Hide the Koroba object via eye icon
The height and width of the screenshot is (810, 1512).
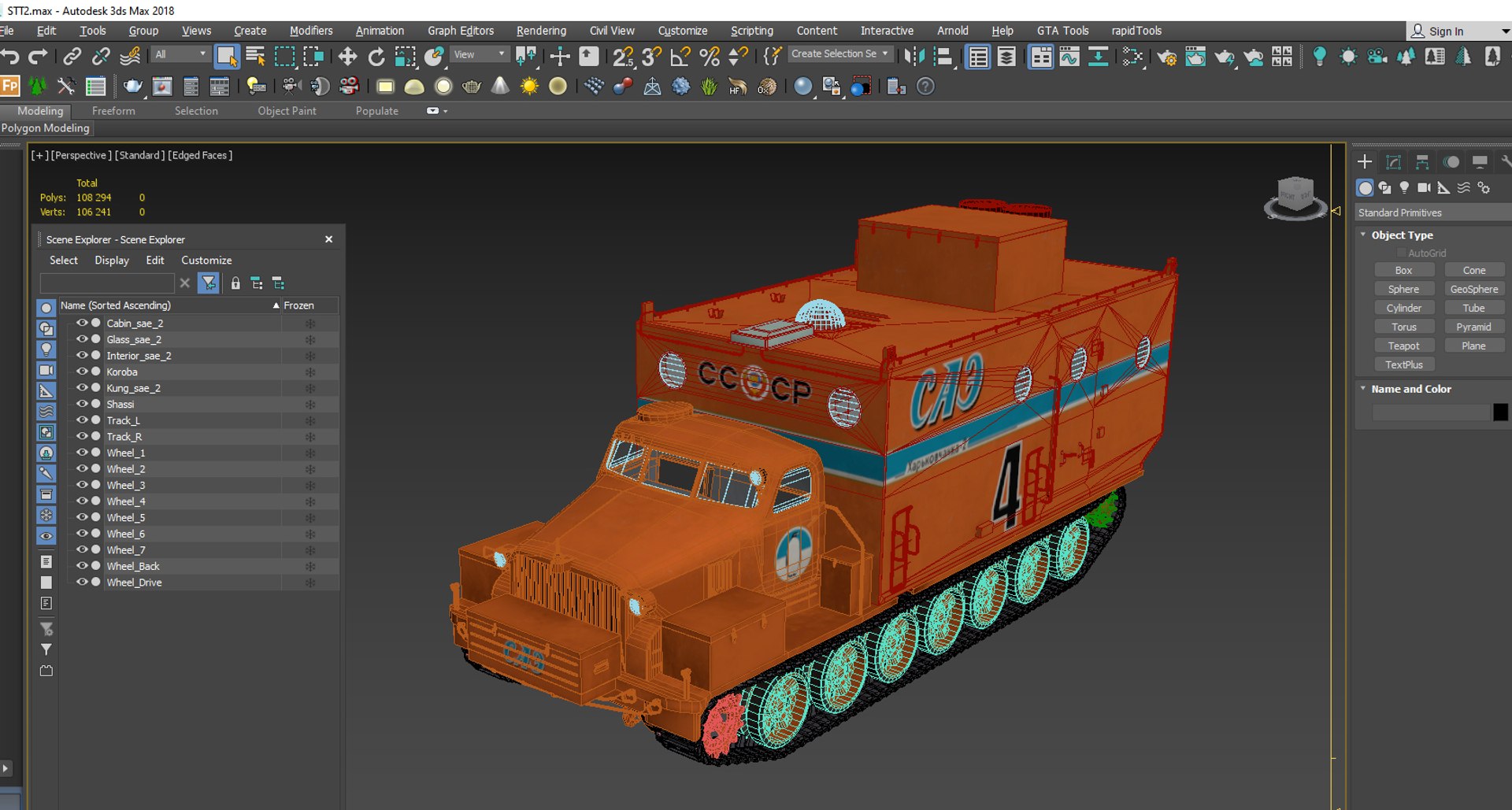tap(81, 372)
